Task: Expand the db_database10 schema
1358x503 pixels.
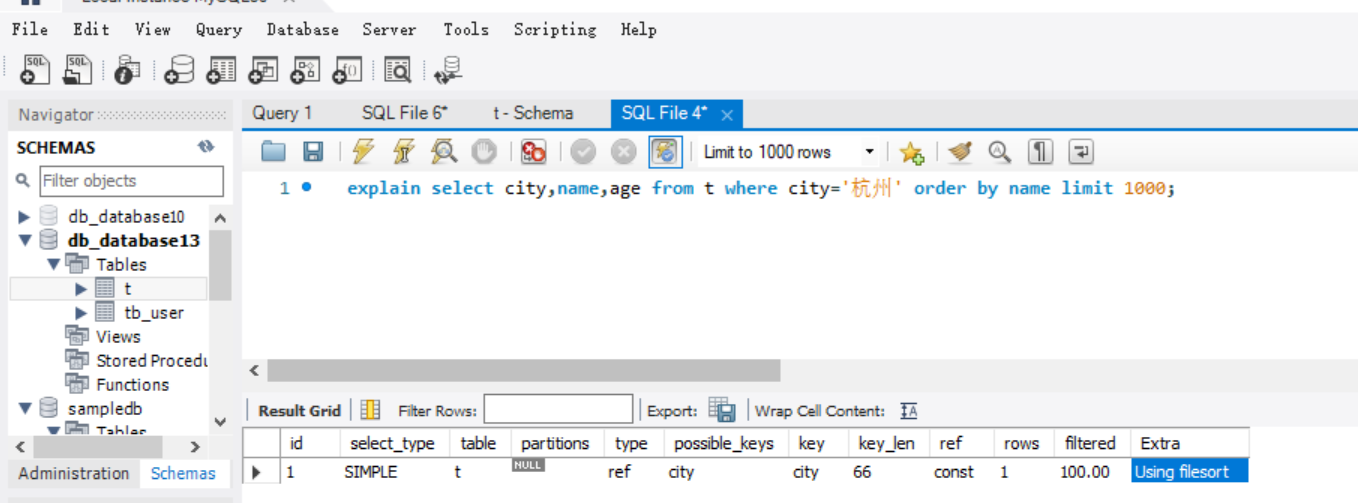Action: click(x=24, y=217)
